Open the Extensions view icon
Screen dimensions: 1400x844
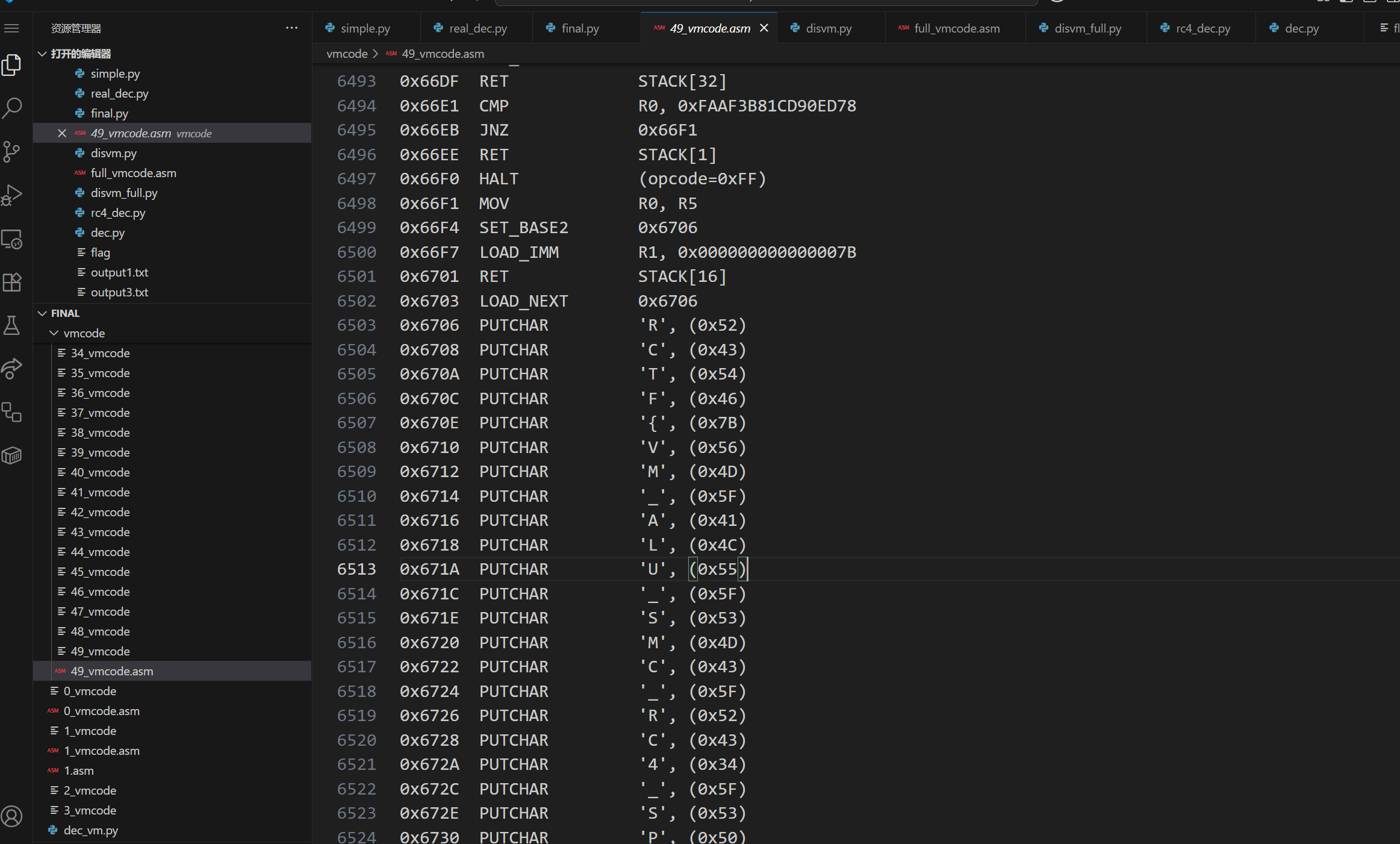[x=12, y=282]
